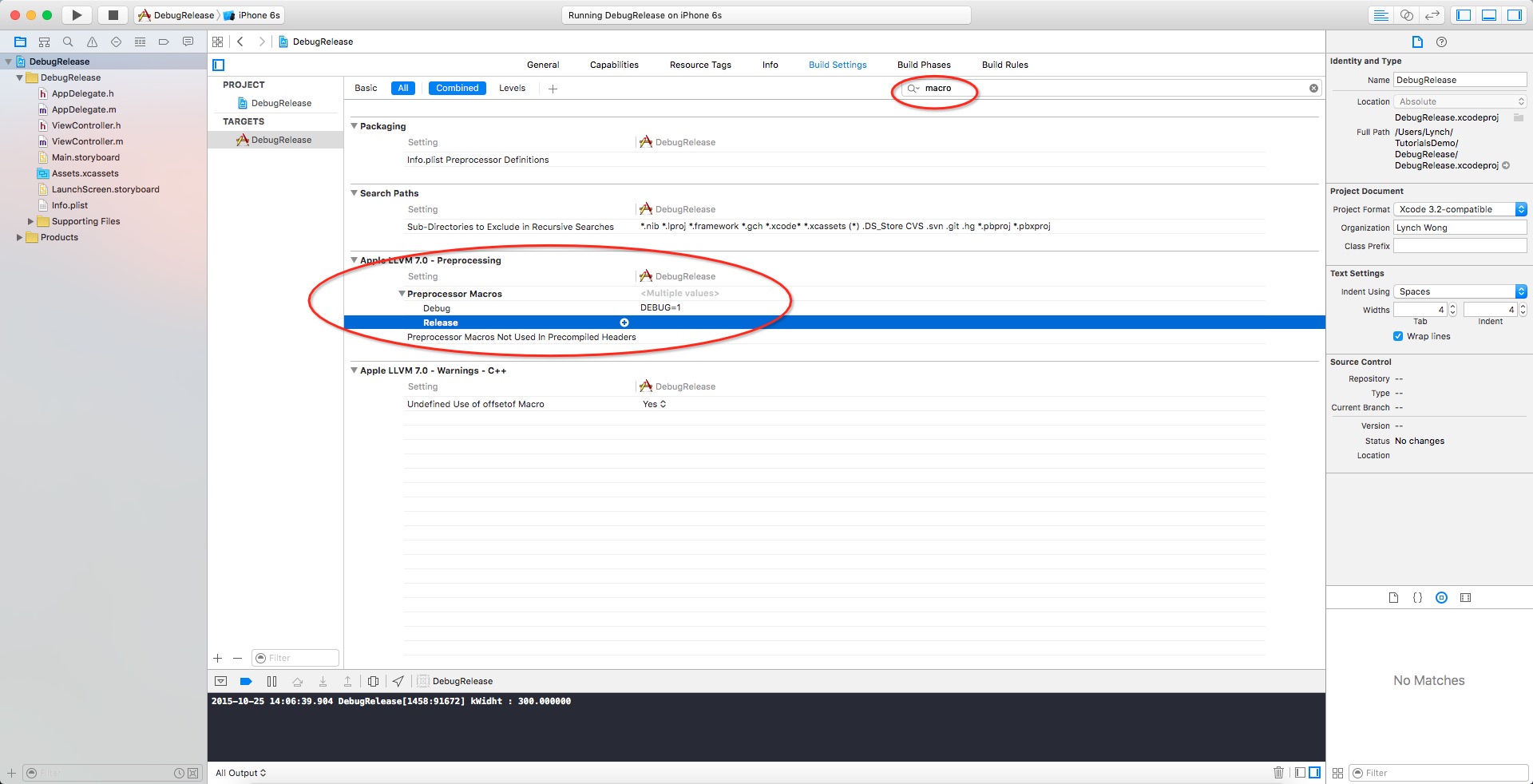Open the Issue navigator warning icon
This screenshot has height=784, width=1533.
point(92,42)
